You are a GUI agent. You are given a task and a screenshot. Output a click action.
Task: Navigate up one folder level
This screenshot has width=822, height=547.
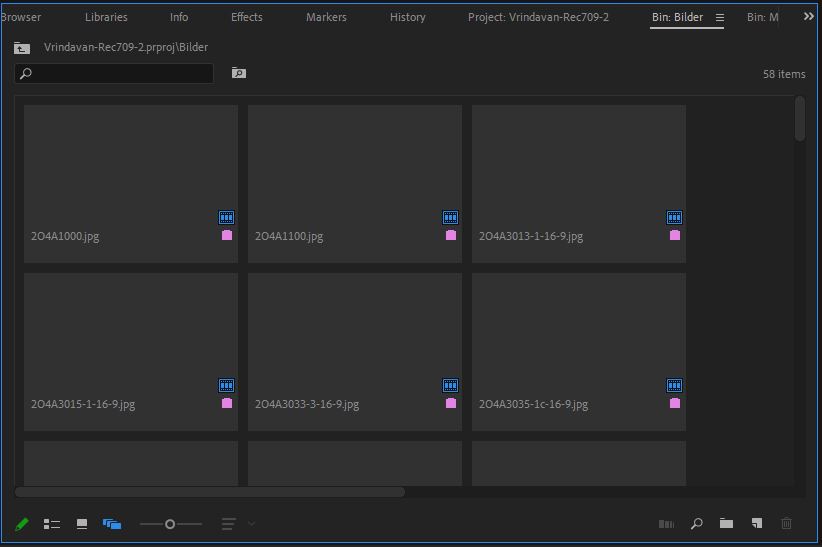(22, 48)
